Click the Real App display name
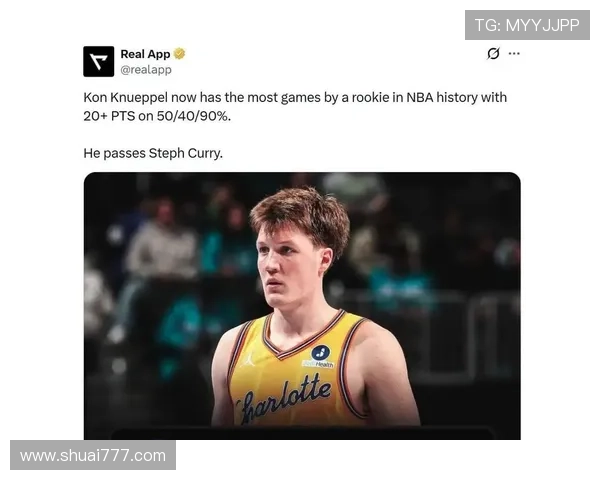 pyautogui.click(x=145, y=54)
